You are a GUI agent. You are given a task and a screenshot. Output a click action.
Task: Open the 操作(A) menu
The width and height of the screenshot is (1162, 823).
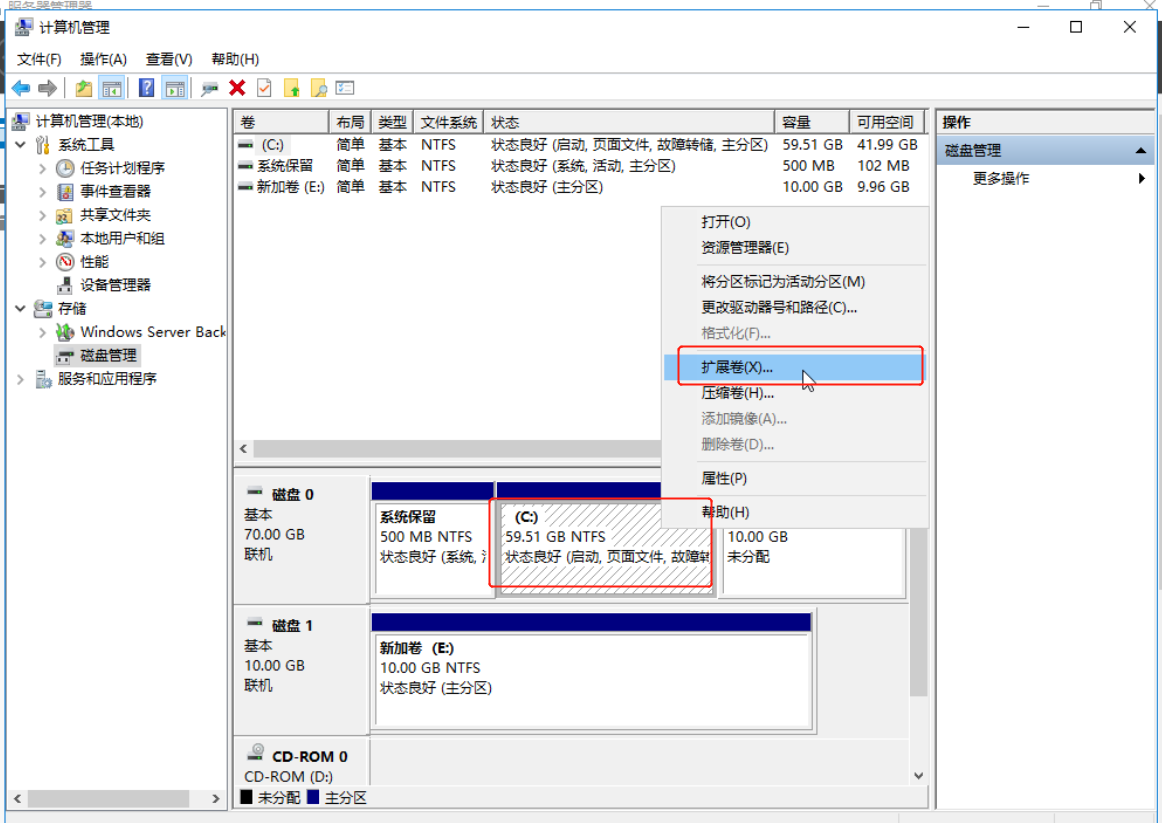click(103, 59)
